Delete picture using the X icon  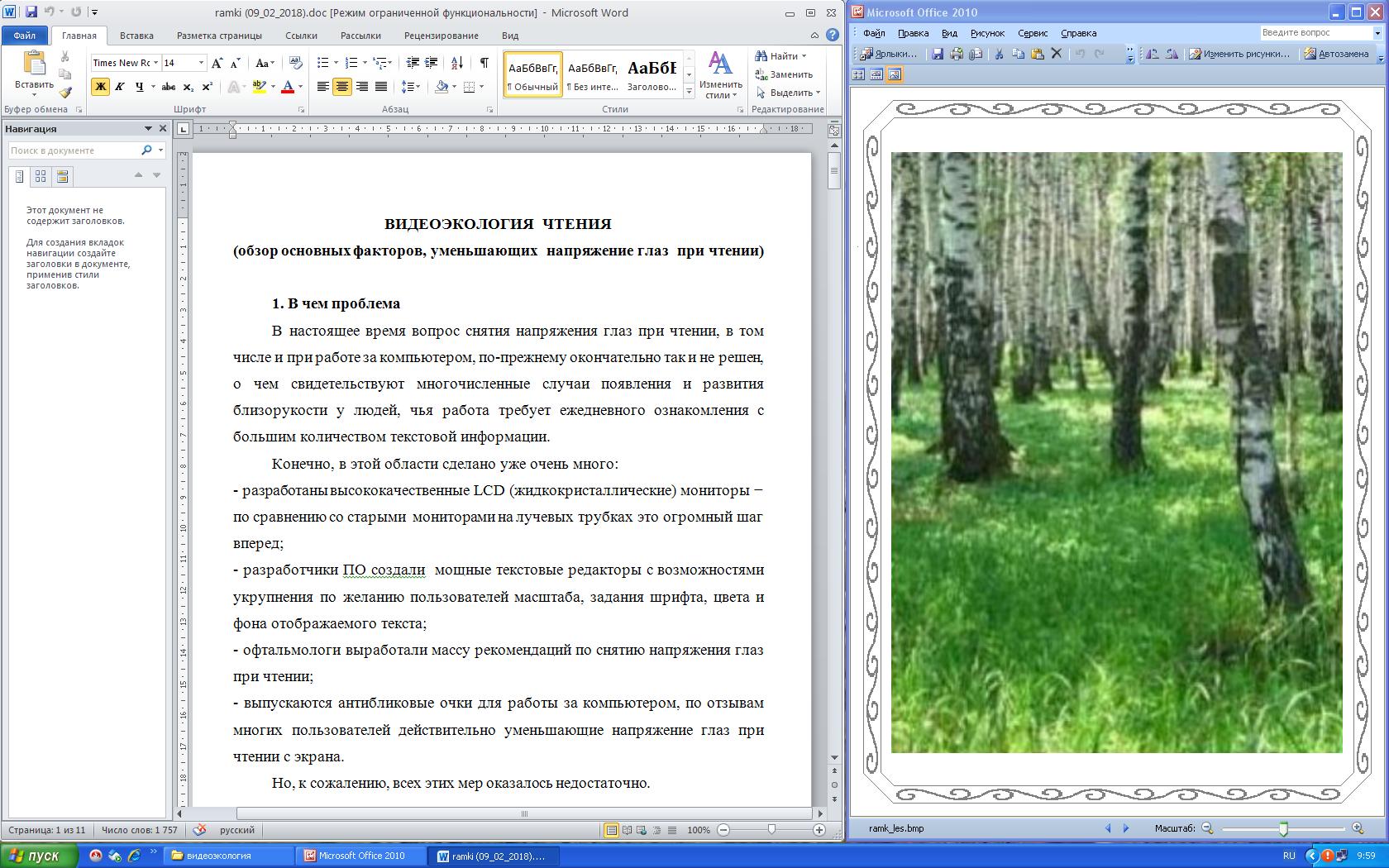(x=1056, y=54)
